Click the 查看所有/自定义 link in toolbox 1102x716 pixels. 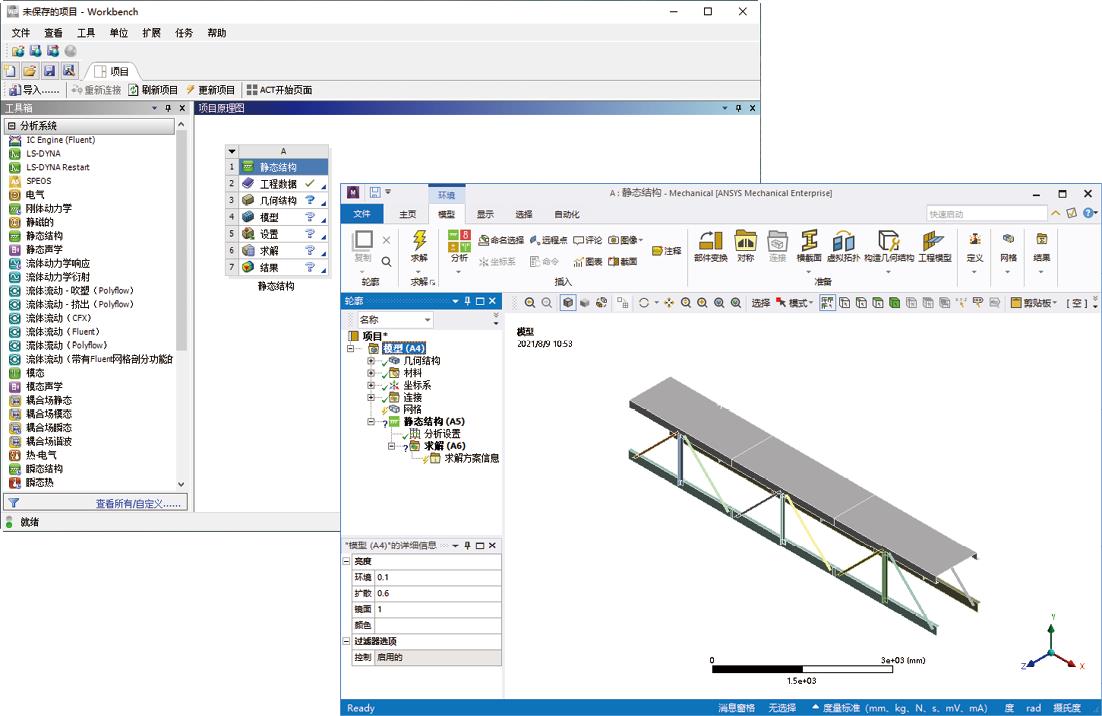pyautogui.click(x=138, y=503)
